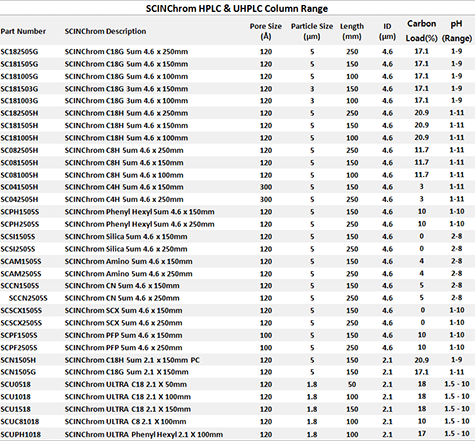Click the 'Particle Size (µm)' header
Viewport: 475px width, 441px height.
click(x=312, y=31)
